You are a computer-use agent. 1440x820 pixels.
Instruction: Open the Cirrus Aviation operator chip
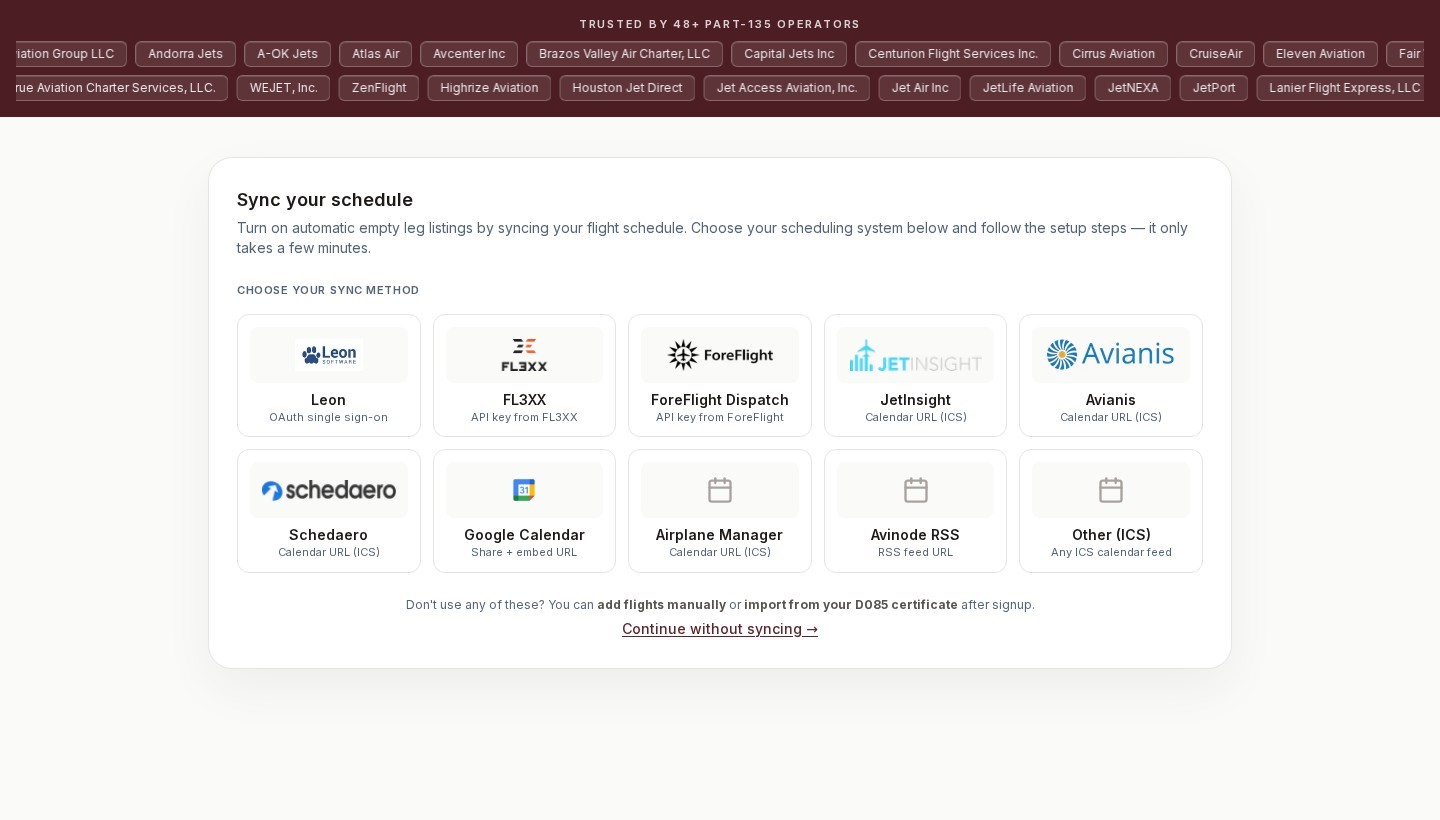1113,54
